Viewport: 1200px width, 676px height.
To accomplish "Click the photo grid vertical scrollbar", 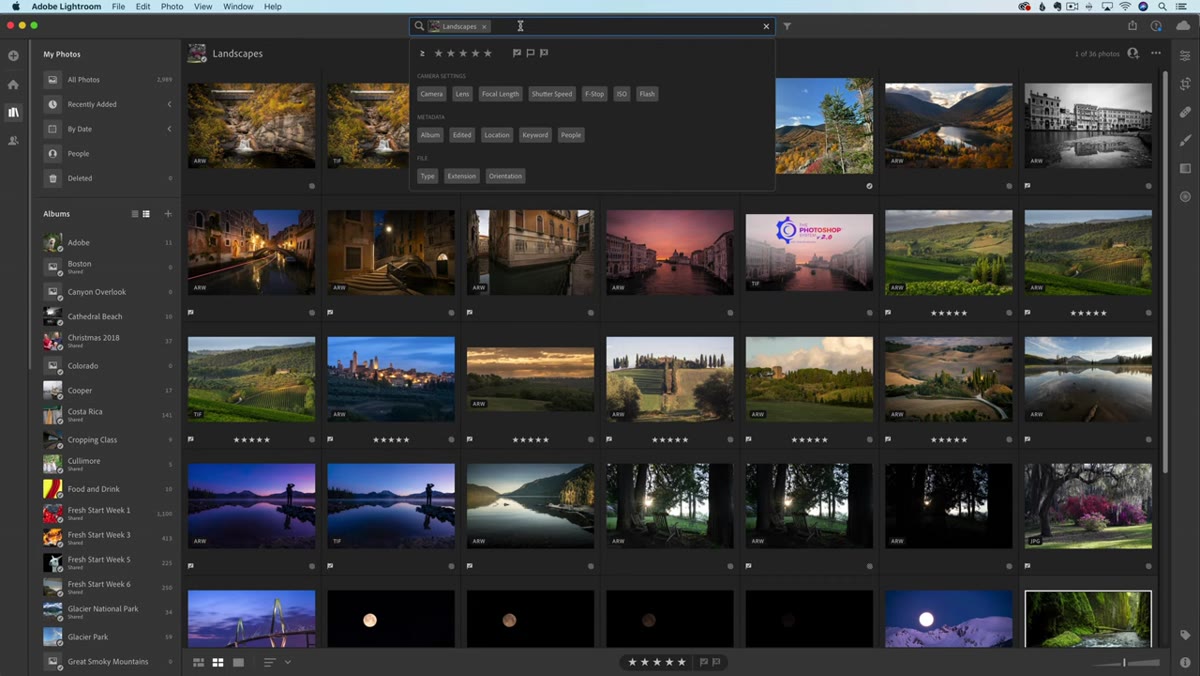I will point(1165,270).
